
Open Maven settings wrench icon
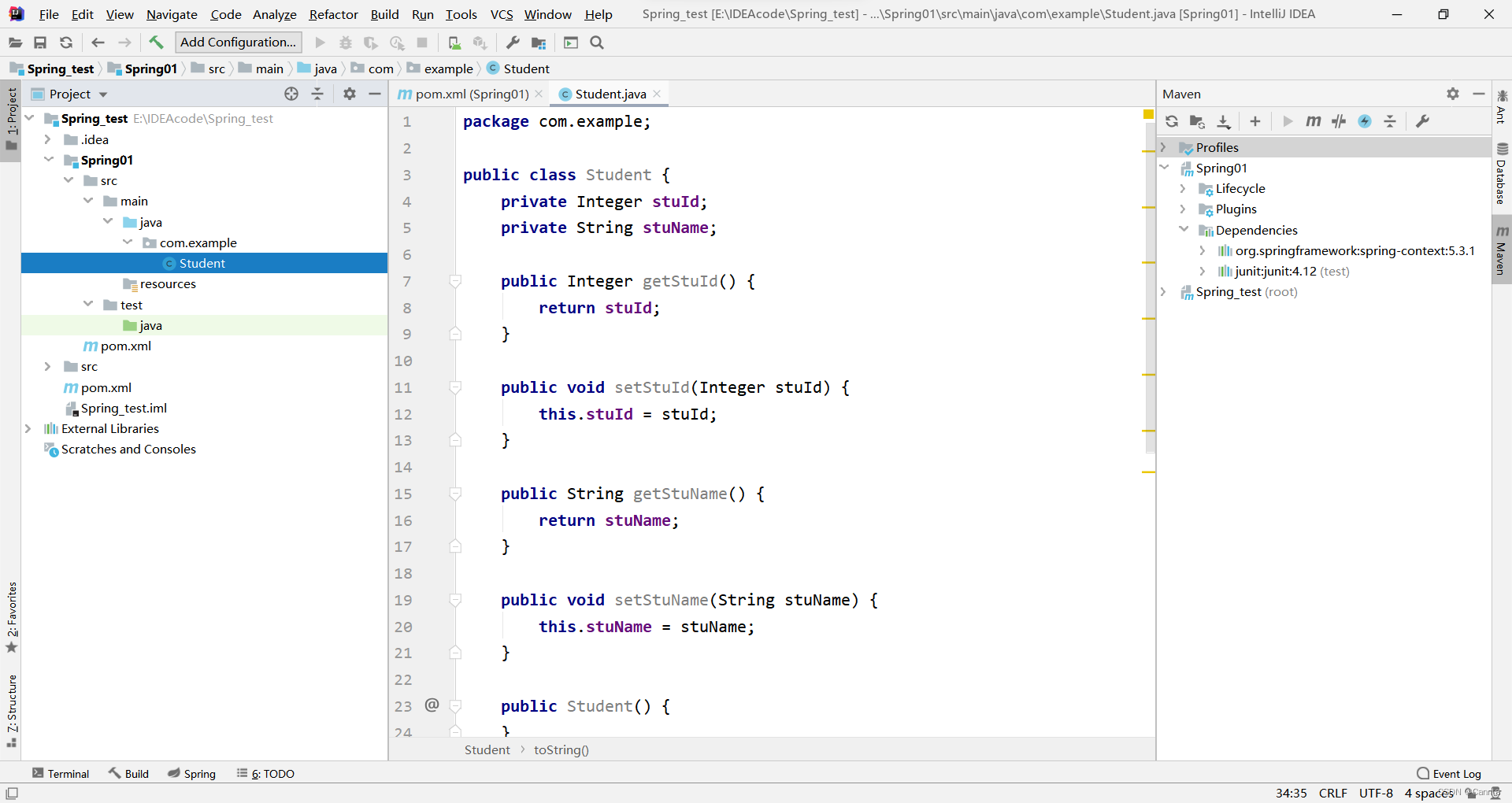[x=1422, y=121]
